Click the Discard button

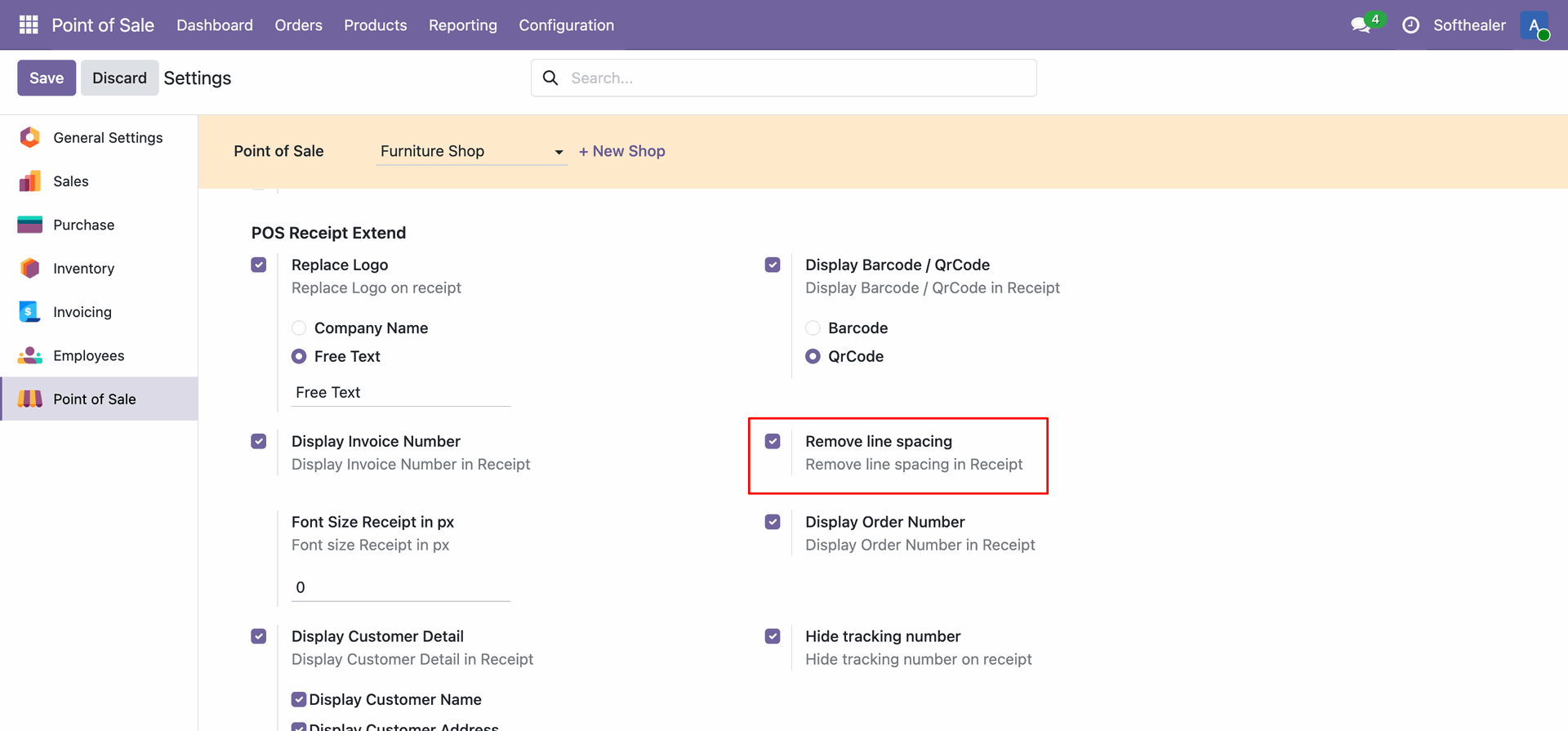tap(119, 78)
